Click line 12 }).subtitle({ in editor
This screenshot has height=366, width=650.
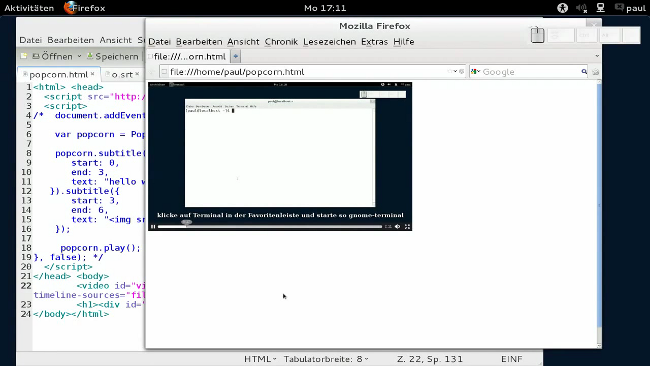pyautogui.click(x=85, y=191)
